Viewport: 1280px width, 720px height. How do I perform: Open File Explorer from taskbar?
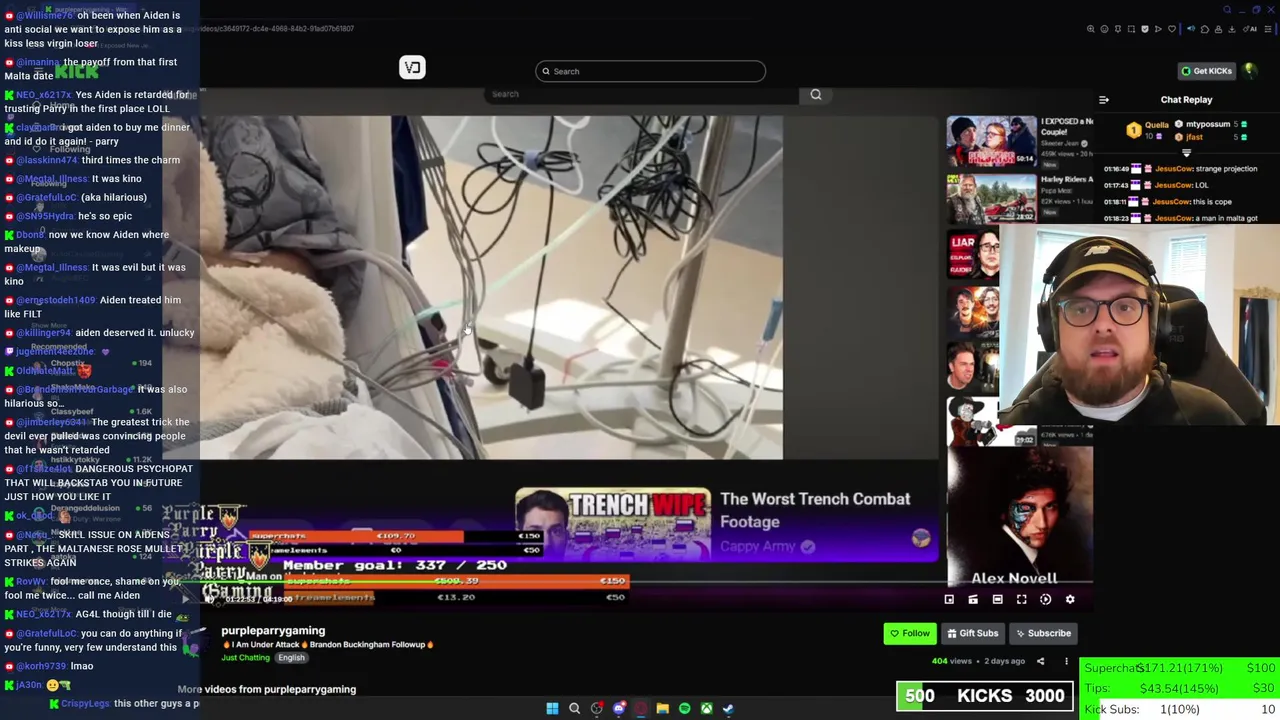tap(662, 708)
